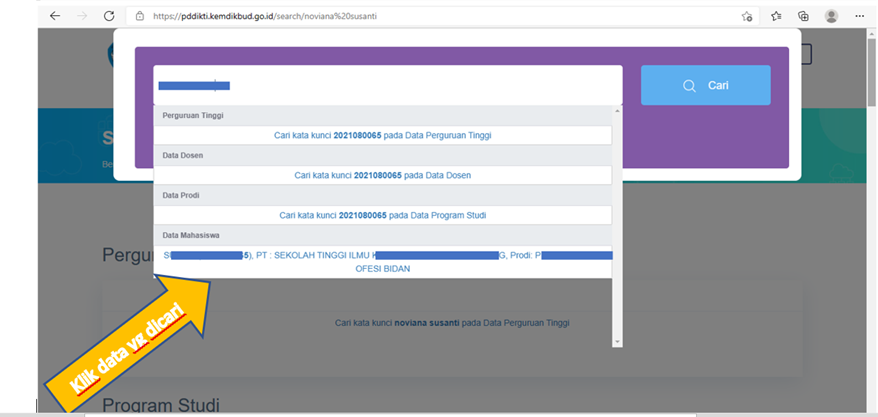Click the browser forward arrow
The height and width of the screenshot is (417, 878).
[x=82, y=16]
